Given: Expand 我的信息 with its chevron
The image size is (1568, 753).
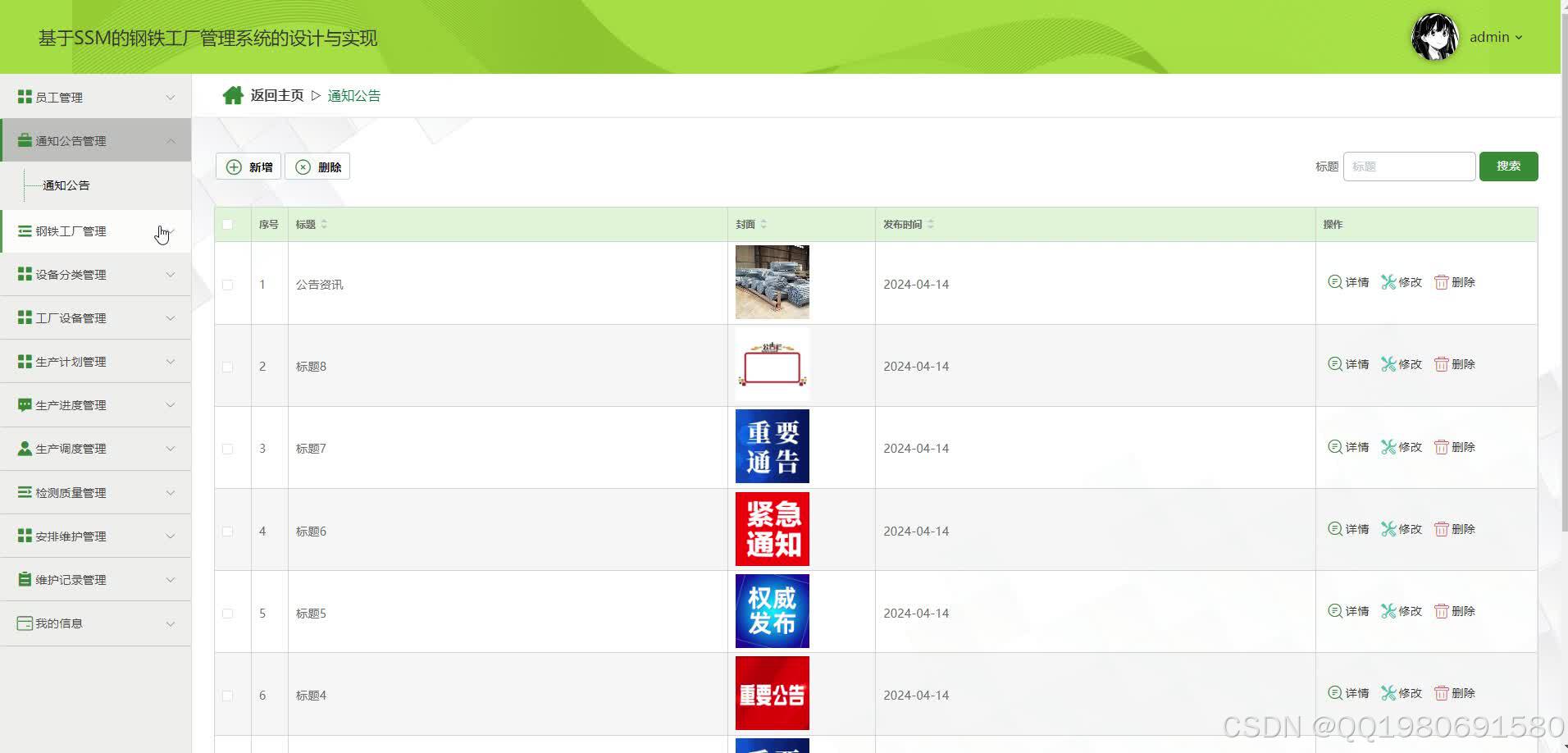Looking at the screenshot, I should click(x=171, y=623).
